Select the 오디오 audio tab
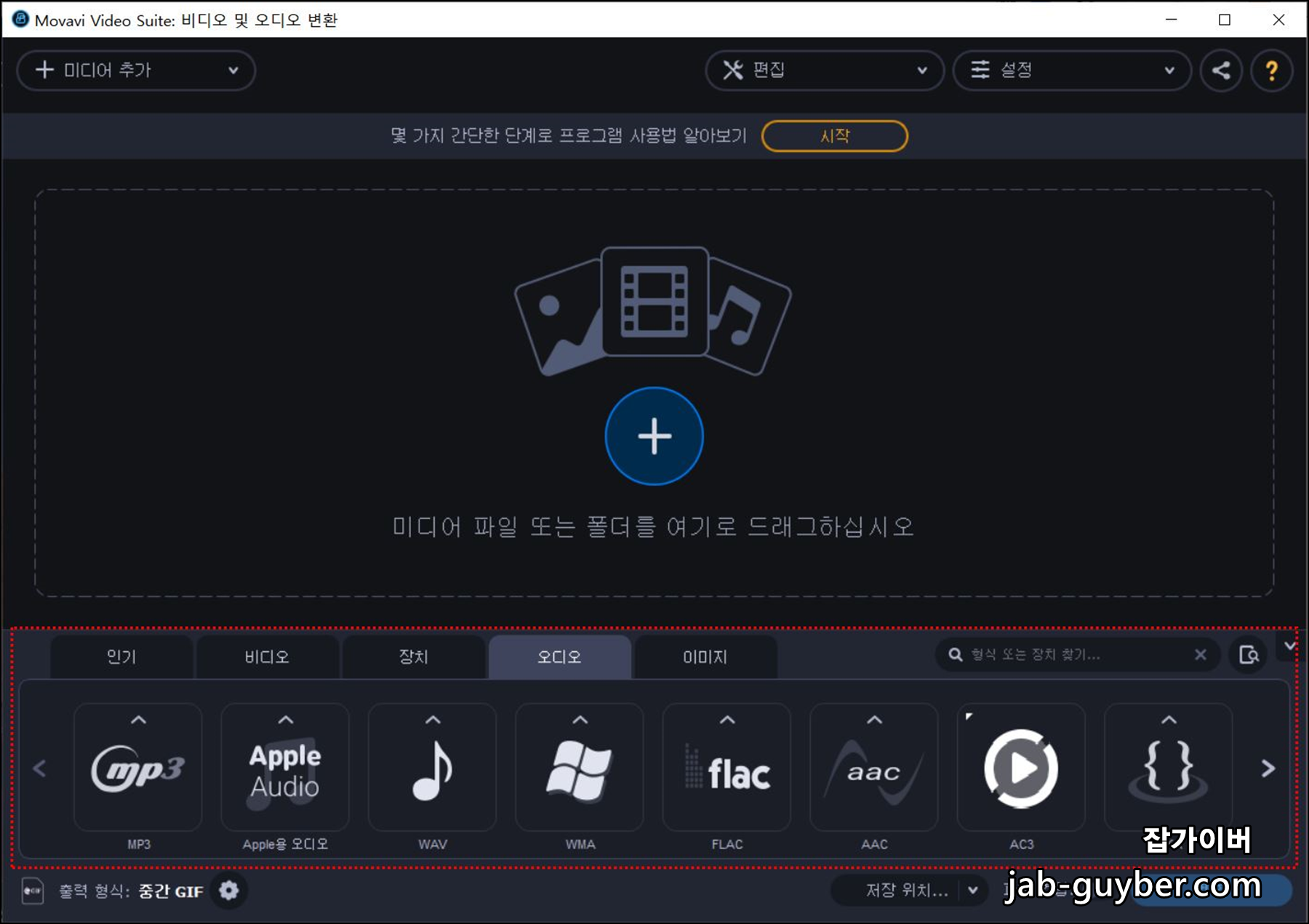Viewport: 1309px width, 924px height. coord(559,657)
